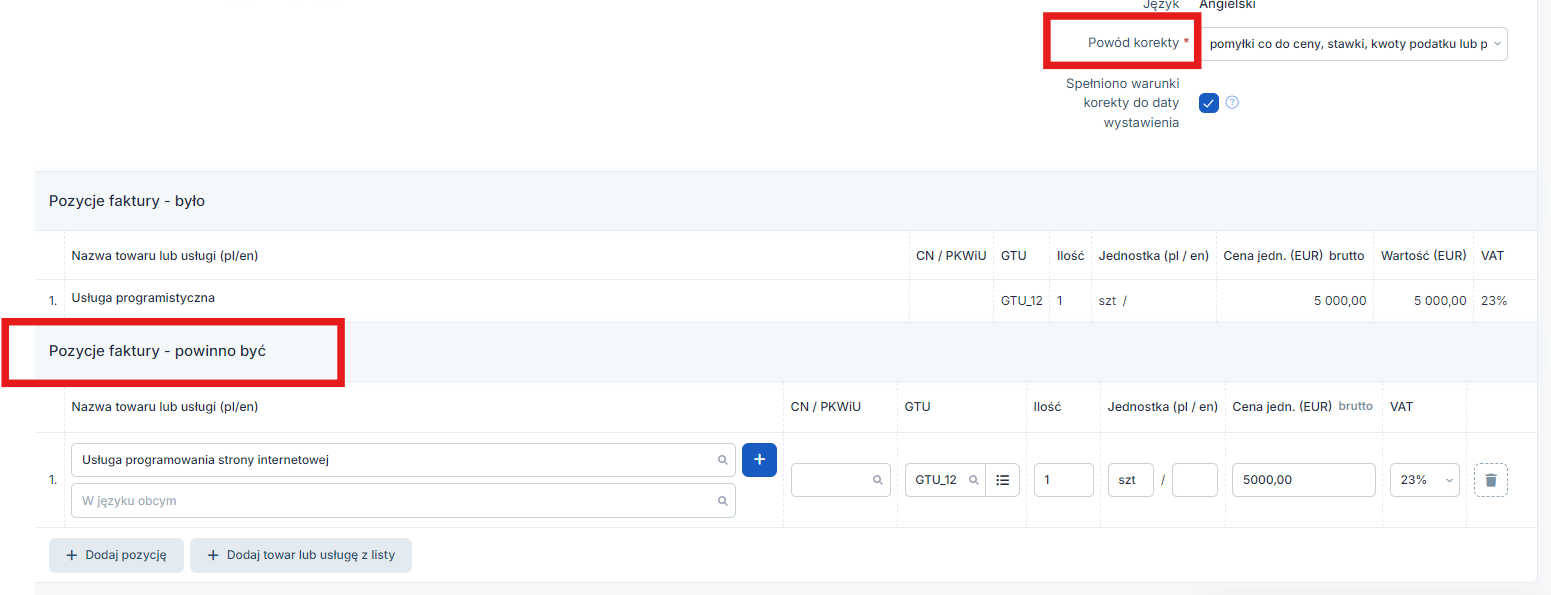Viewport: 1551px width, 595px height.
Task: Click Dodaj towar lub usługę z listy
Action: (x=301, y=555)
